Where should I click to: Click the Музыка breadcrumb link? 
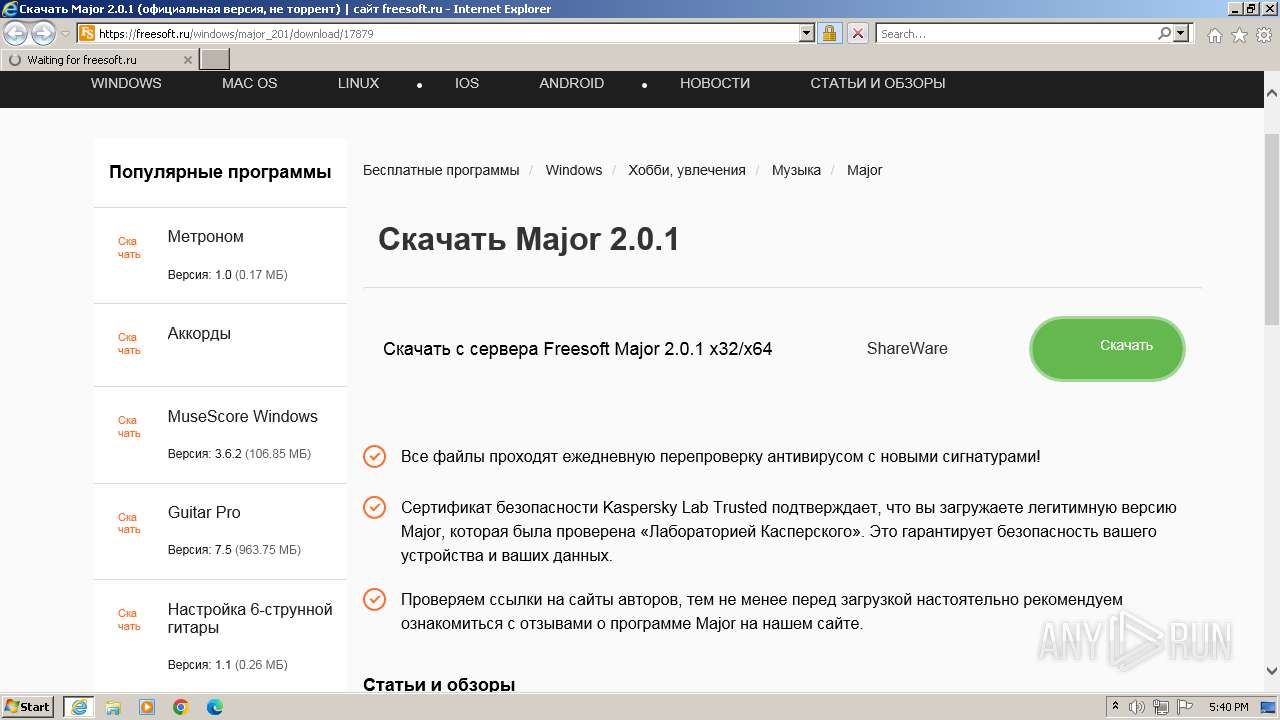click(796, 170)
